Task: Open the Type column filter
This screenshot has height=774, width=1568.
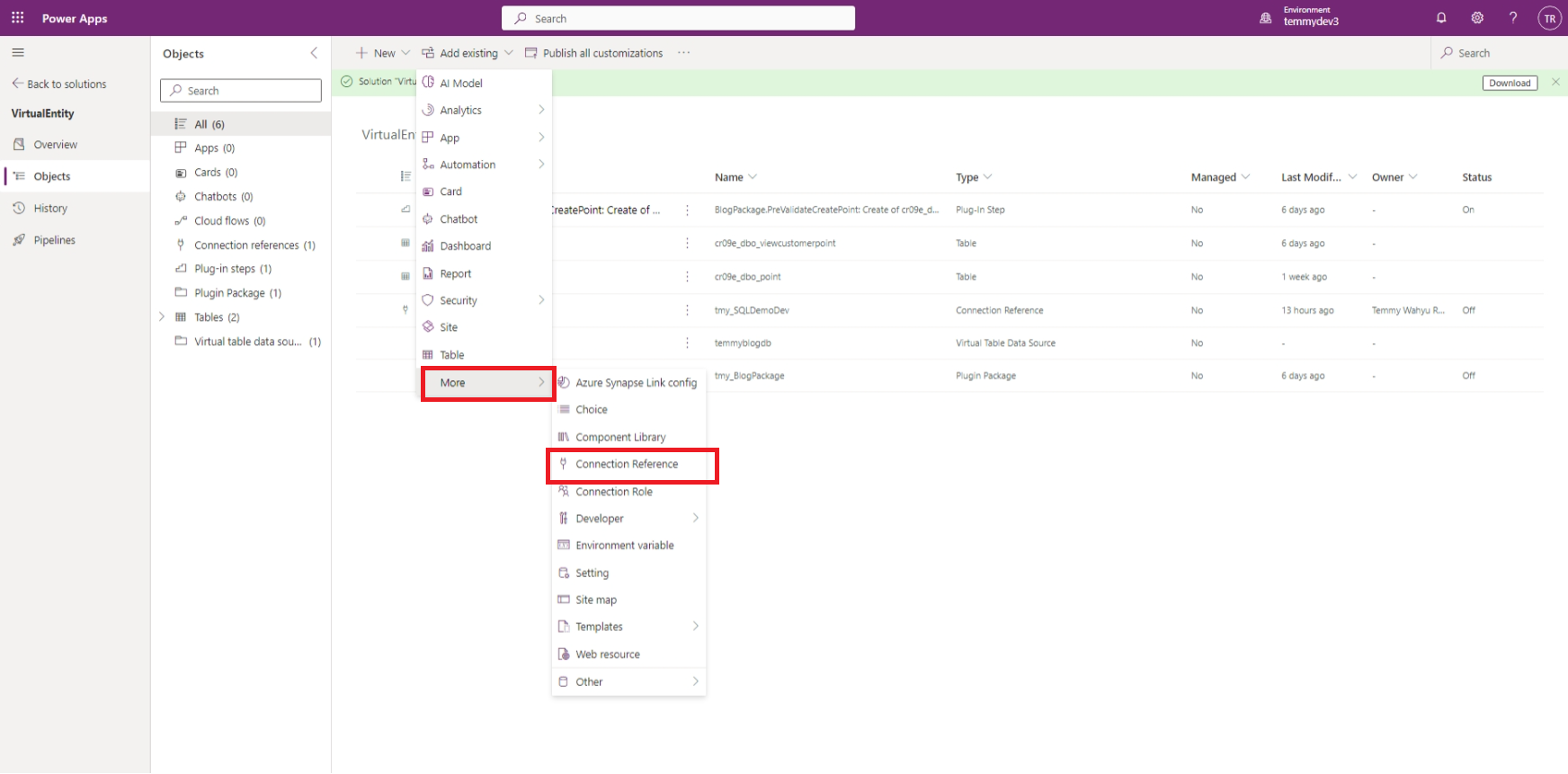Action: pyautogui.click(x=974, y=177)
